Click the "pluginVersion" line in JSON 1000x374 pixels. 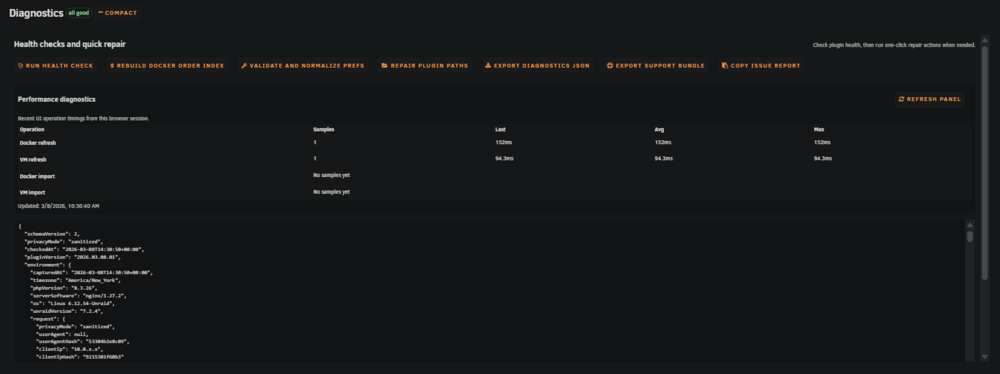(x=72, y=257)
